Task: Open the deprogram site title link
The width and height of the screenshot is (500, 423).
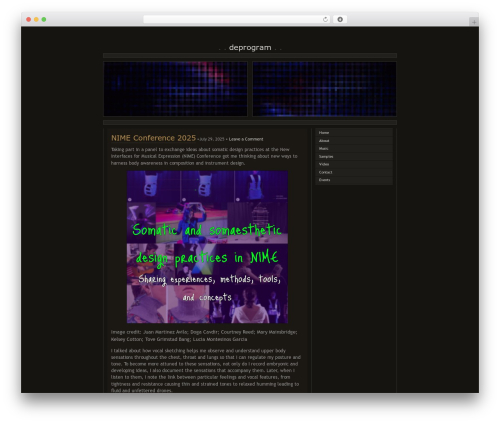Action: (x=250, y=48)
